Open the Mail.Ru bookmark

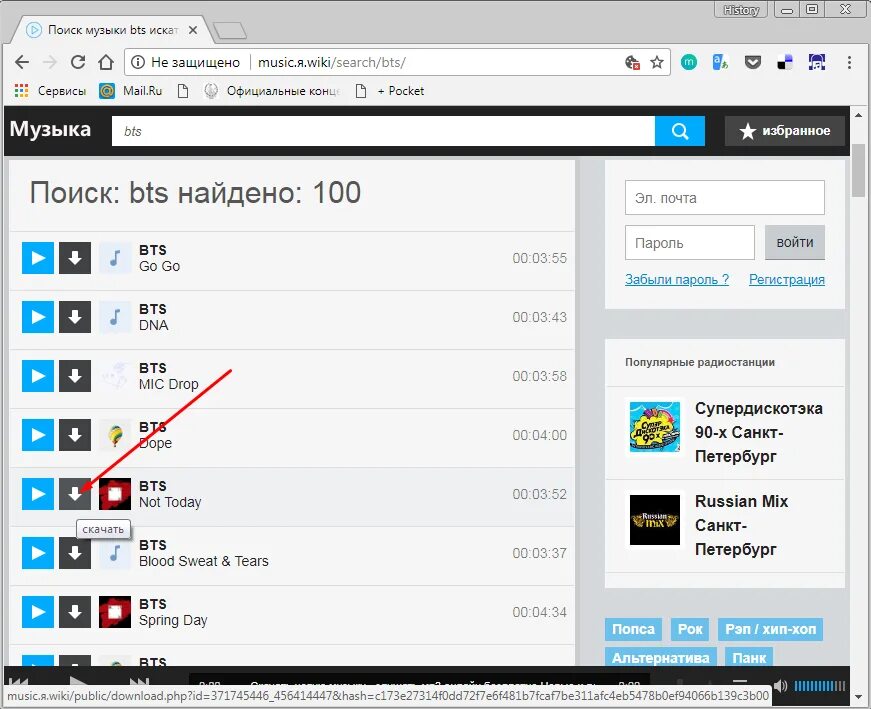pyautogui.click(x=131, y=91)
